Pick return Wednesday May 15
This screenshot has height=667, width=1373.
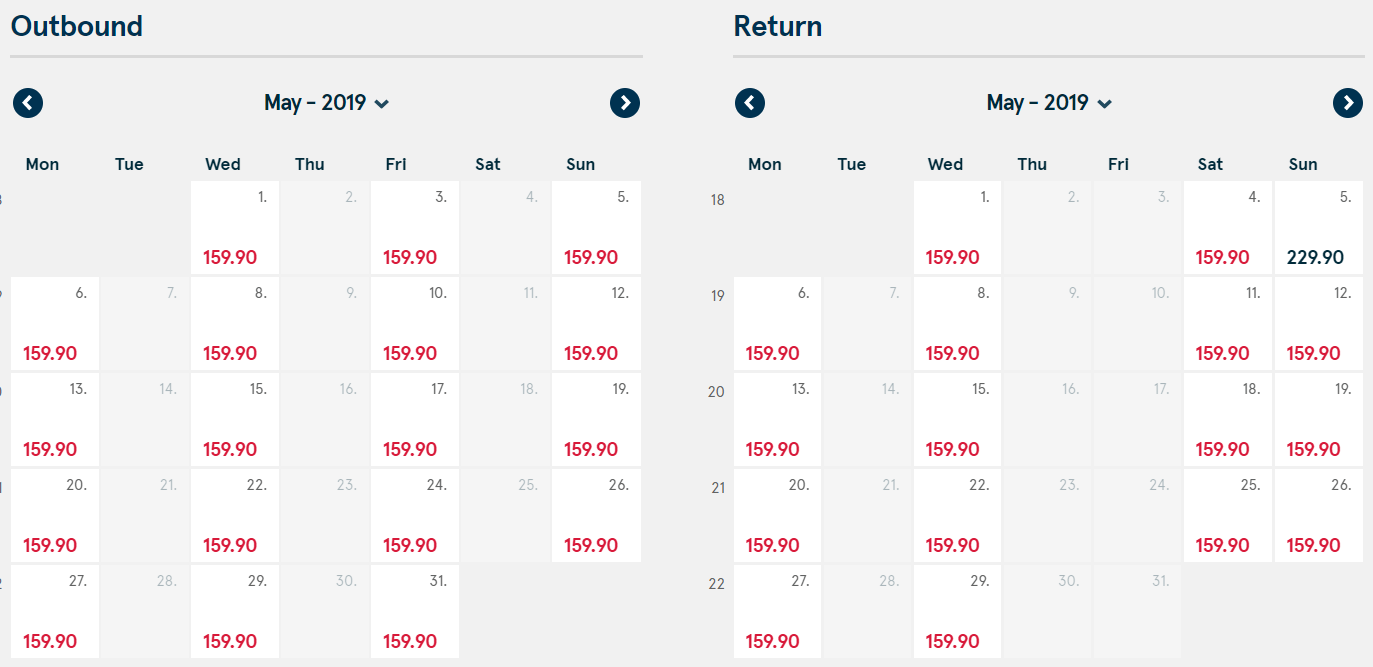click(x=957, y=419)
